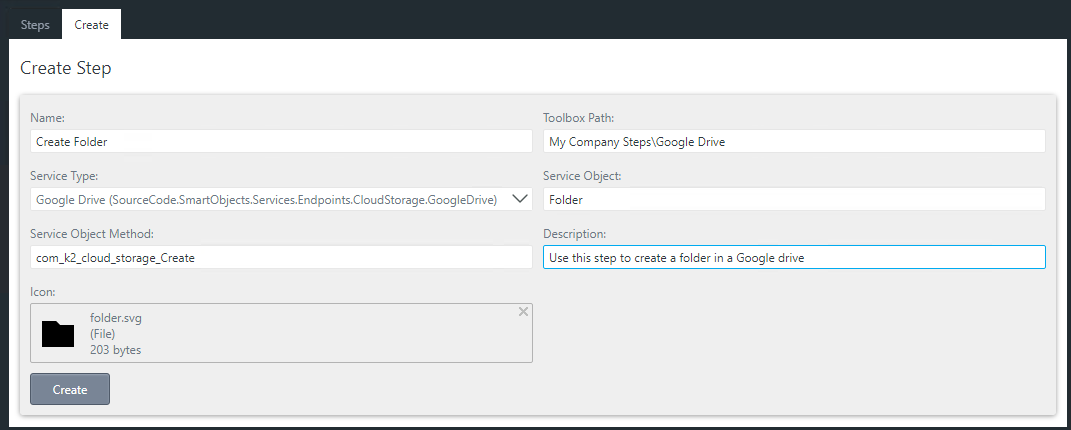Click the Service Object Method input field
The width and height of the screenshot is (1071, 430).
tap(281, 257)
